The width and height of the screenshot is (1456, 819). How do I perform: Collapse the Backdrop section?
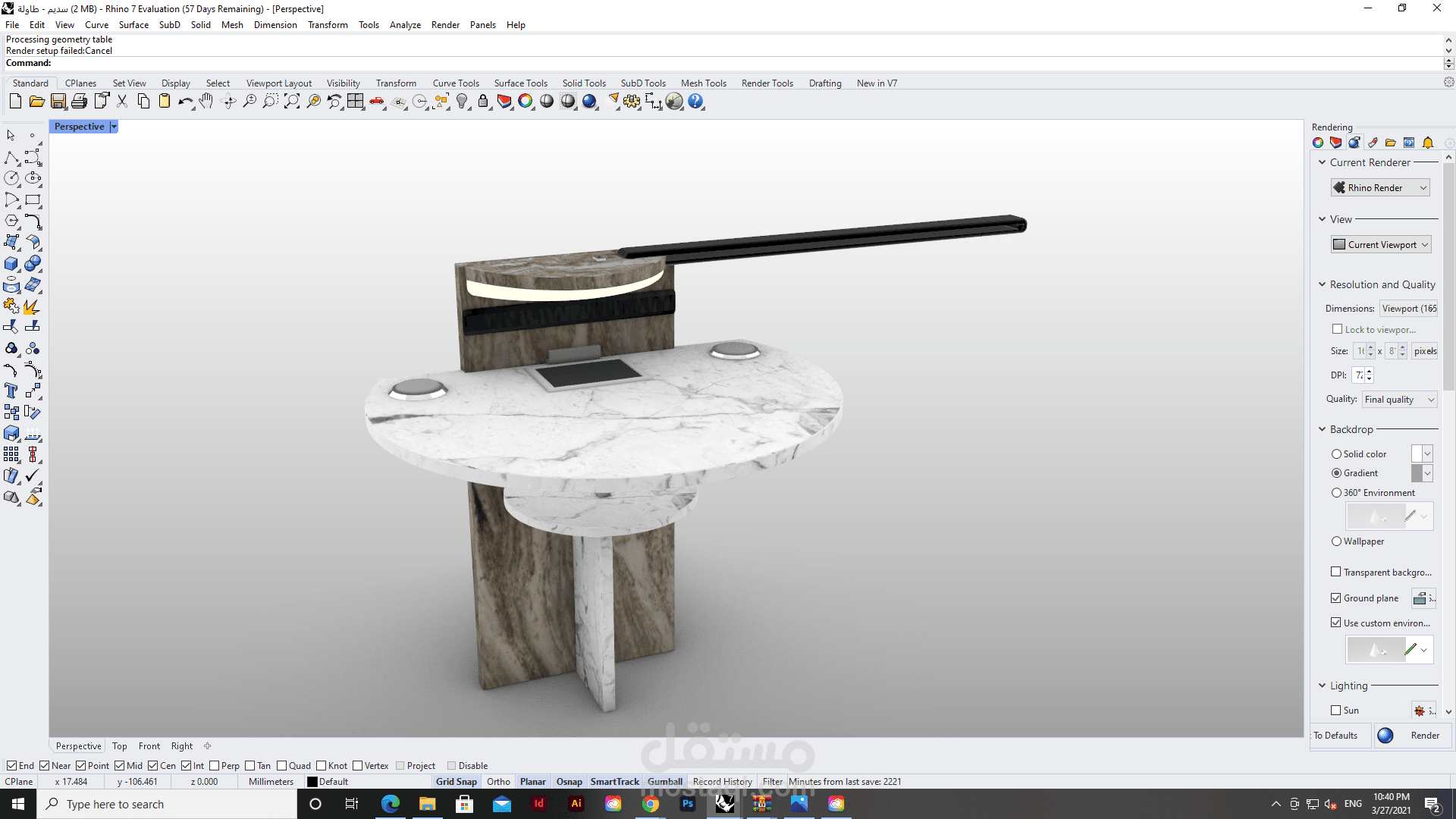pos(1323,429)
